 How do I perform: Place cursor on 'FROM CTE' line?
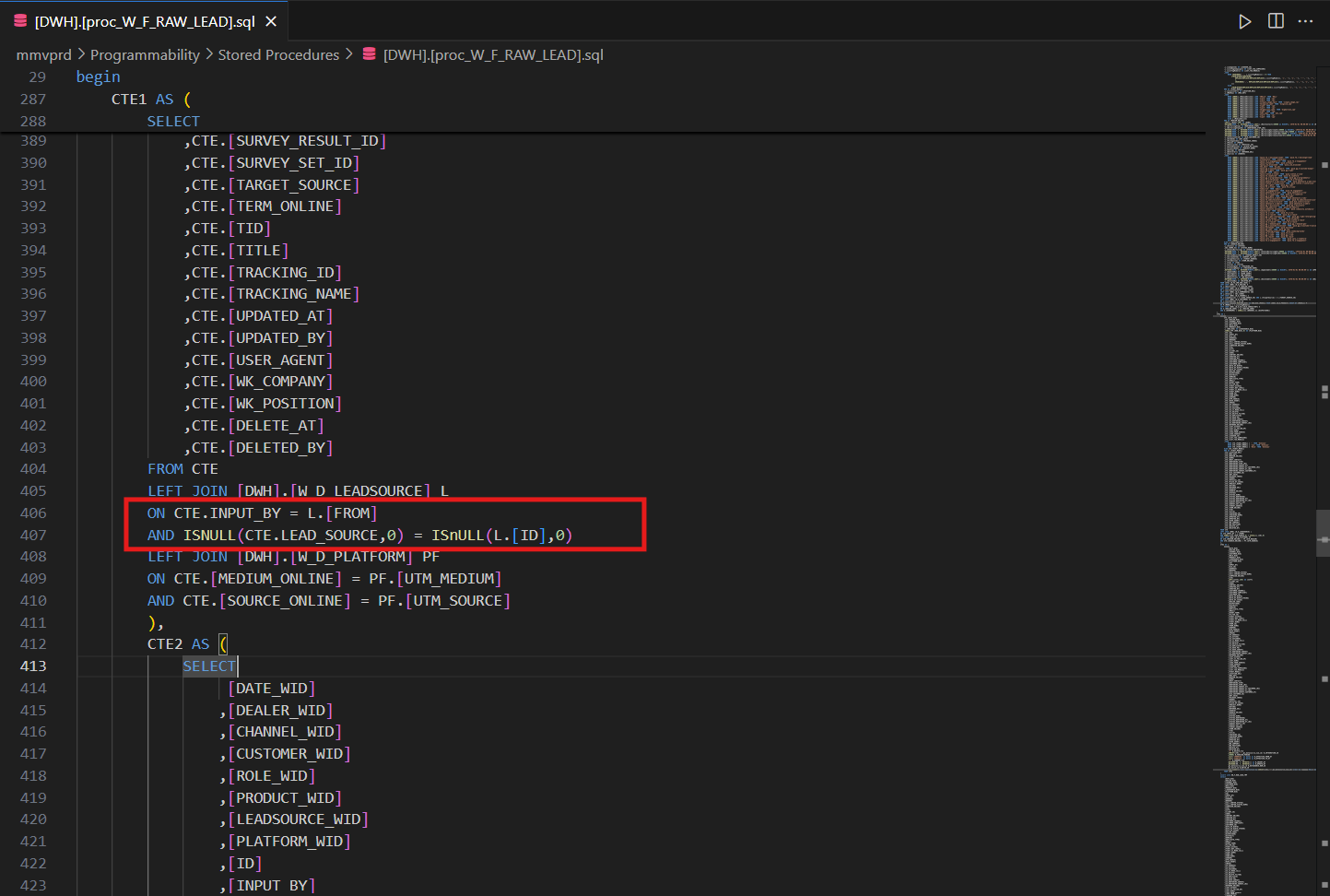(x=182, y=469)
